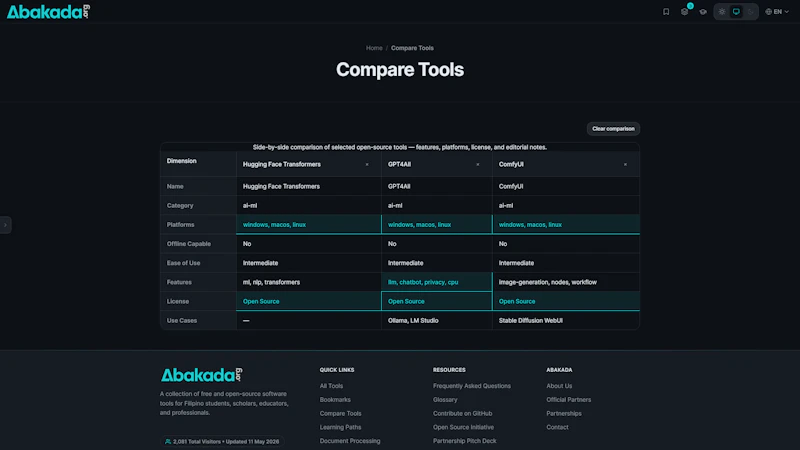Click the Clear comparison button
The image size is (800, 450).
tap(613, 129)
